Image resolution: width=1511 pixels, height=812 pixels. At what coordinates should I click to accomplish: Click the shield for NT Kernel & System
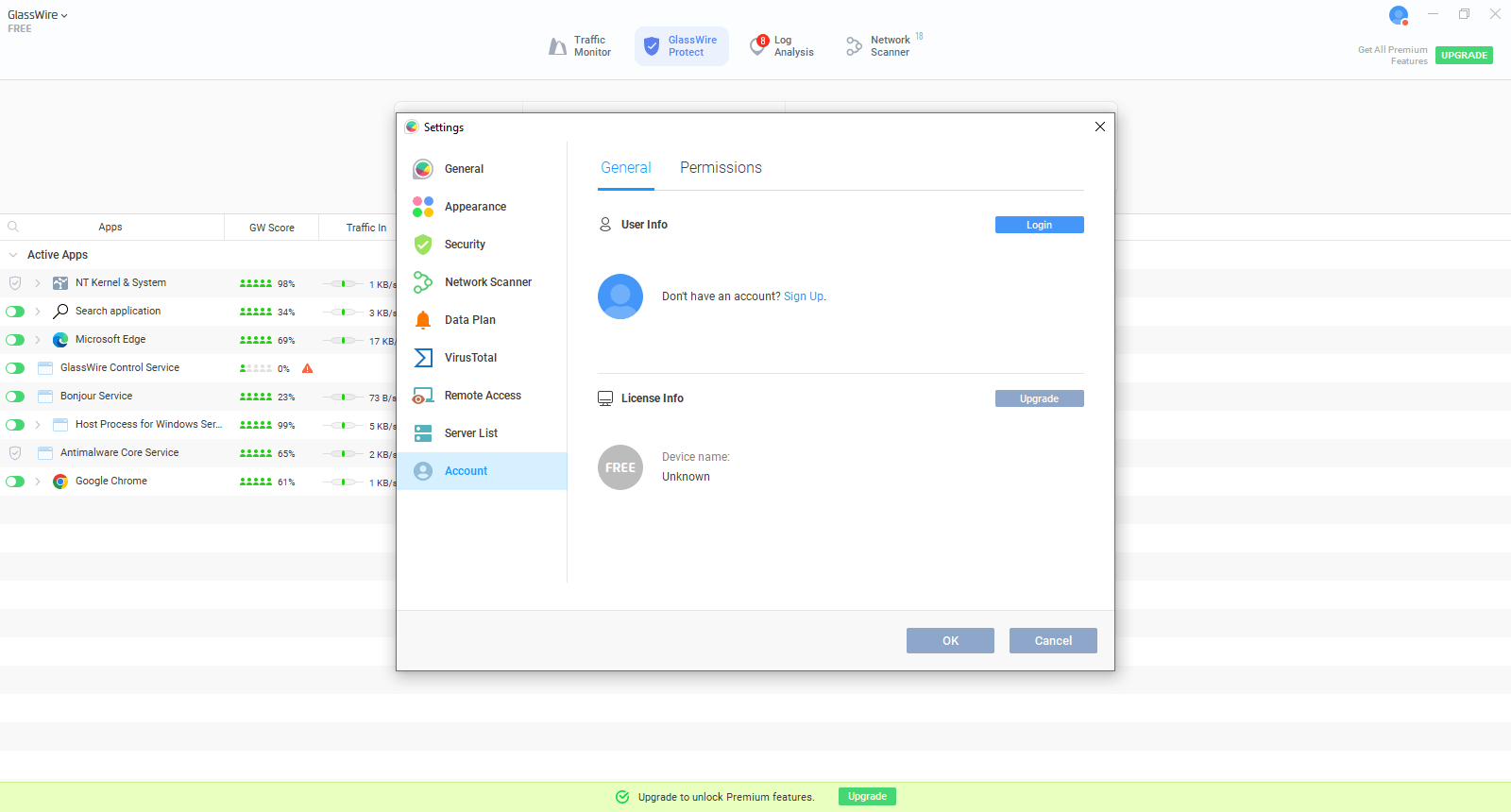(x=15, y=283)
